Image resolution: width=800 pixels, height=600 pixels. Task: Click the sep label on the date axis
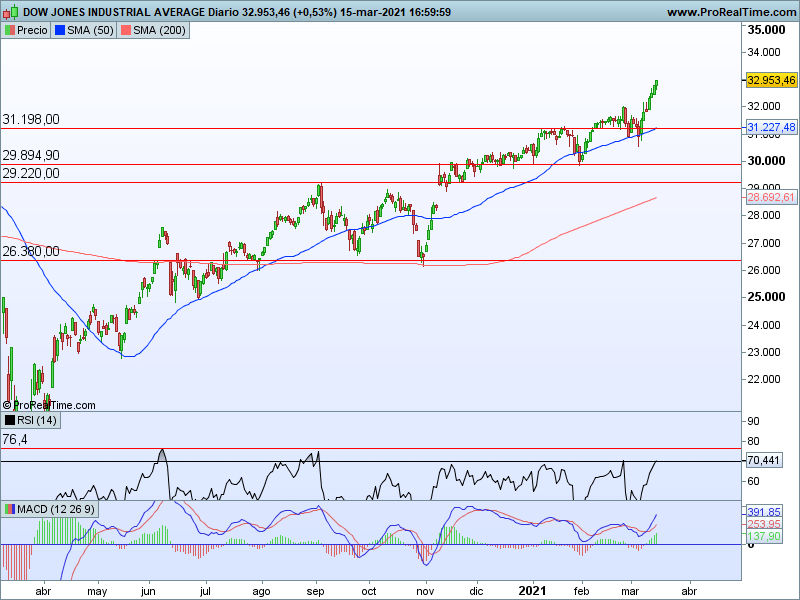[315, 592]
